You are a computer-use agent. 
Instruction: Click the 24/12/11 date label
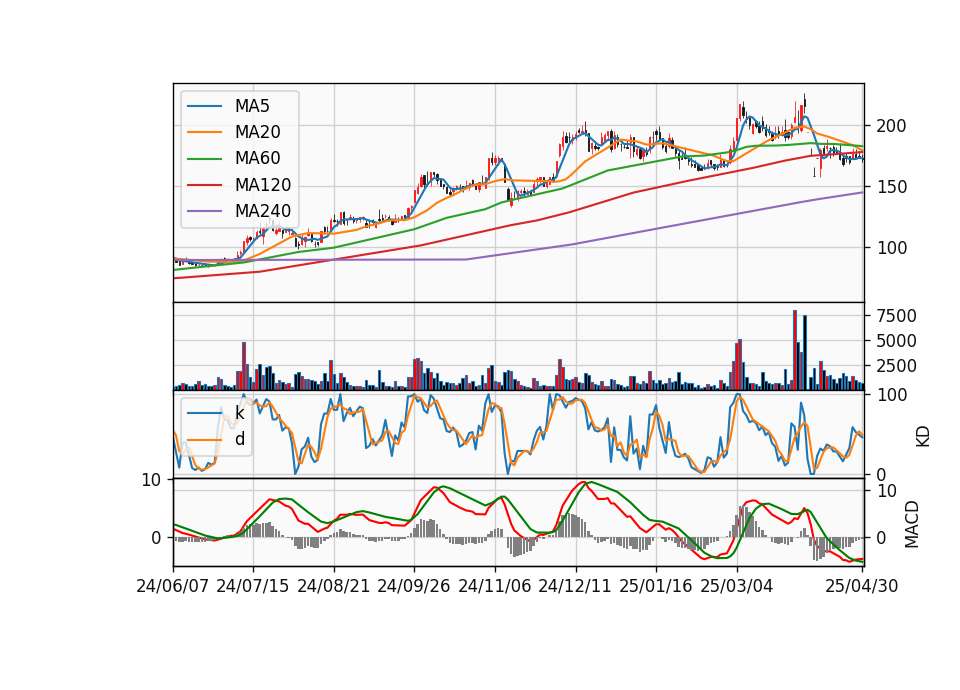[575, 587]
